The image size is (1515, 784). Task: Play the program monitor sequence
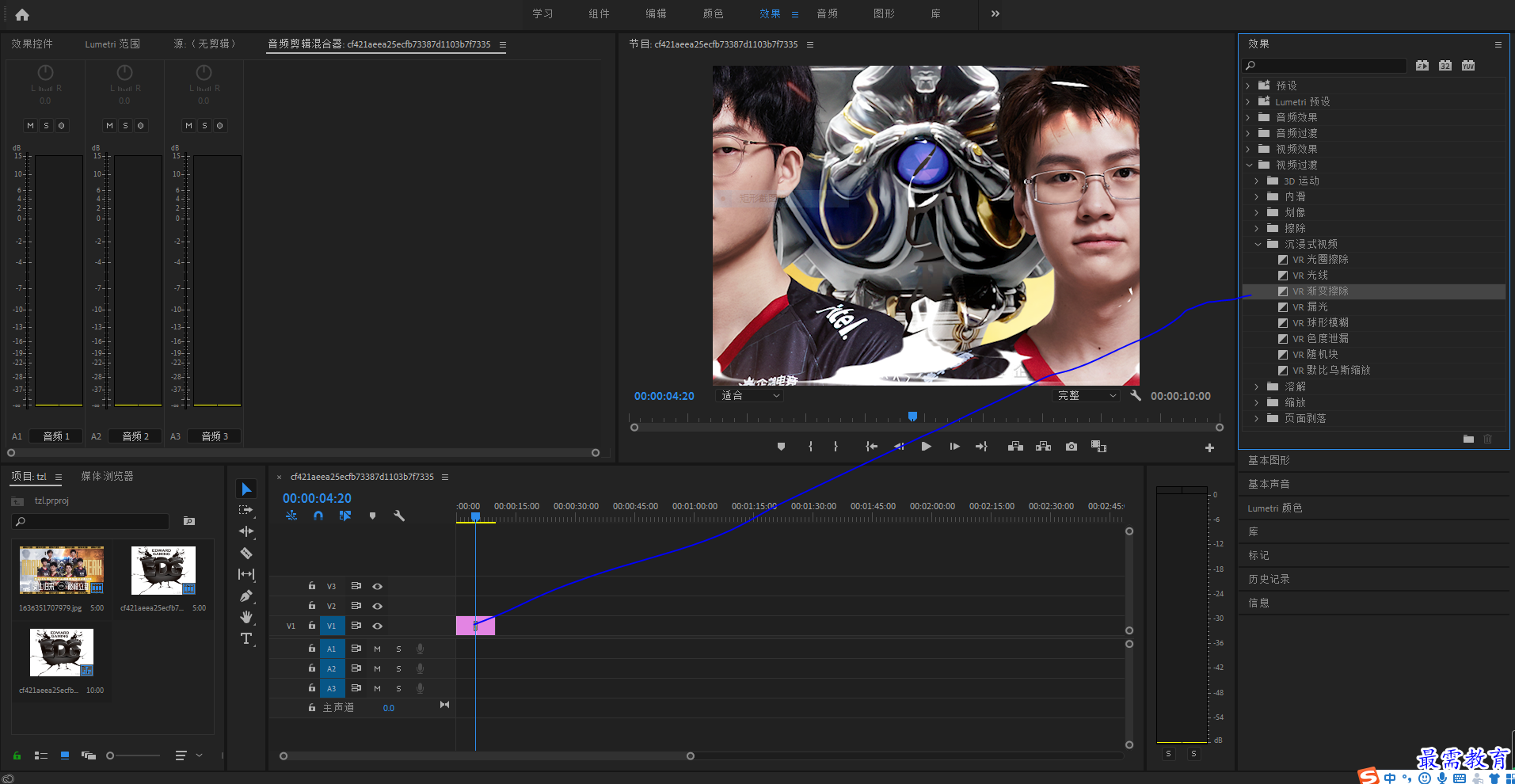(x=926, y=447)
